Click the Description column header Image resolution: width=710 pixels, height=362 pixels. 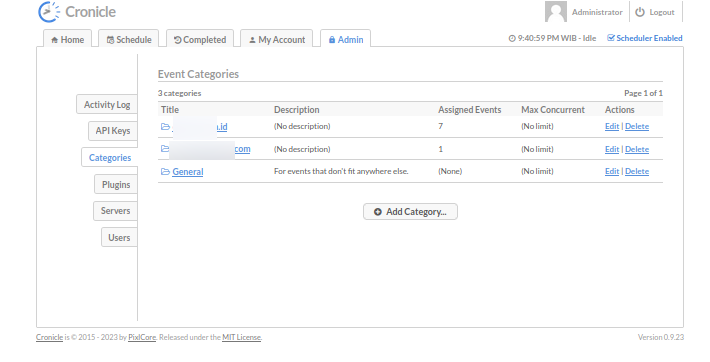[297, 110]
